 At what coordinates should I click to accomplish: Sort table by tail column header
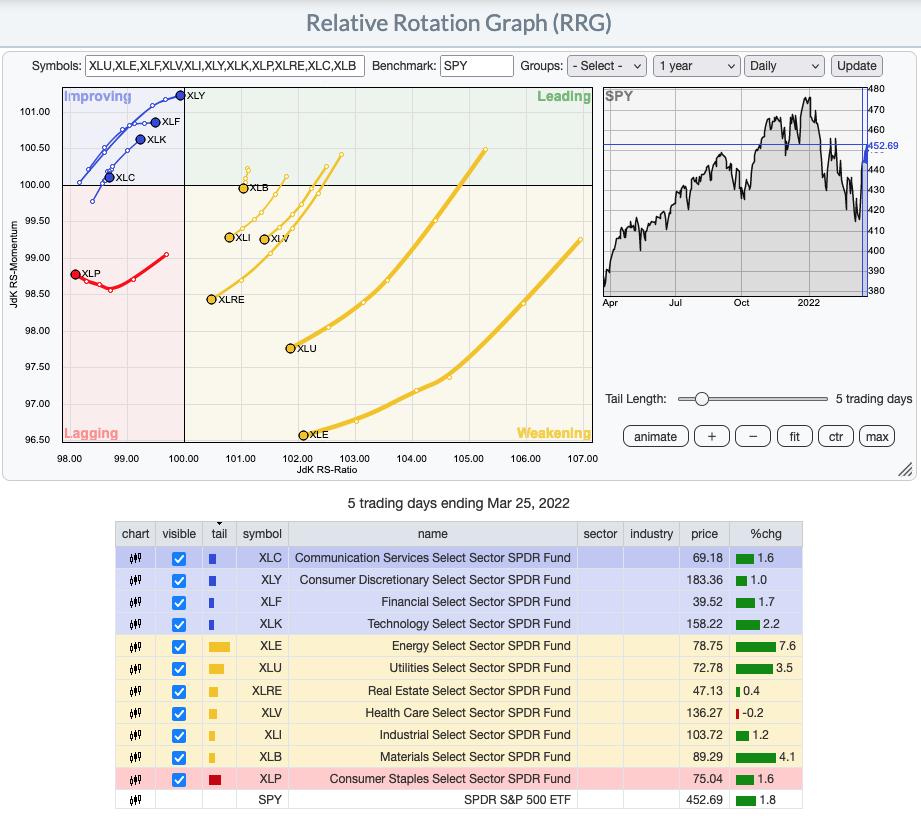(219, 534)
